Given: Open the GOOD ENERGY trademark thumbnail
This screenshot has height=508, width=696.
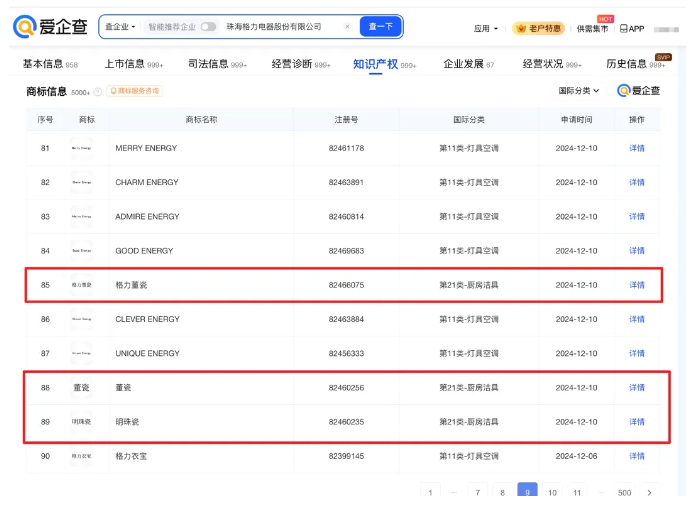Looking at the screenshot, I should (x=81, y=250).
